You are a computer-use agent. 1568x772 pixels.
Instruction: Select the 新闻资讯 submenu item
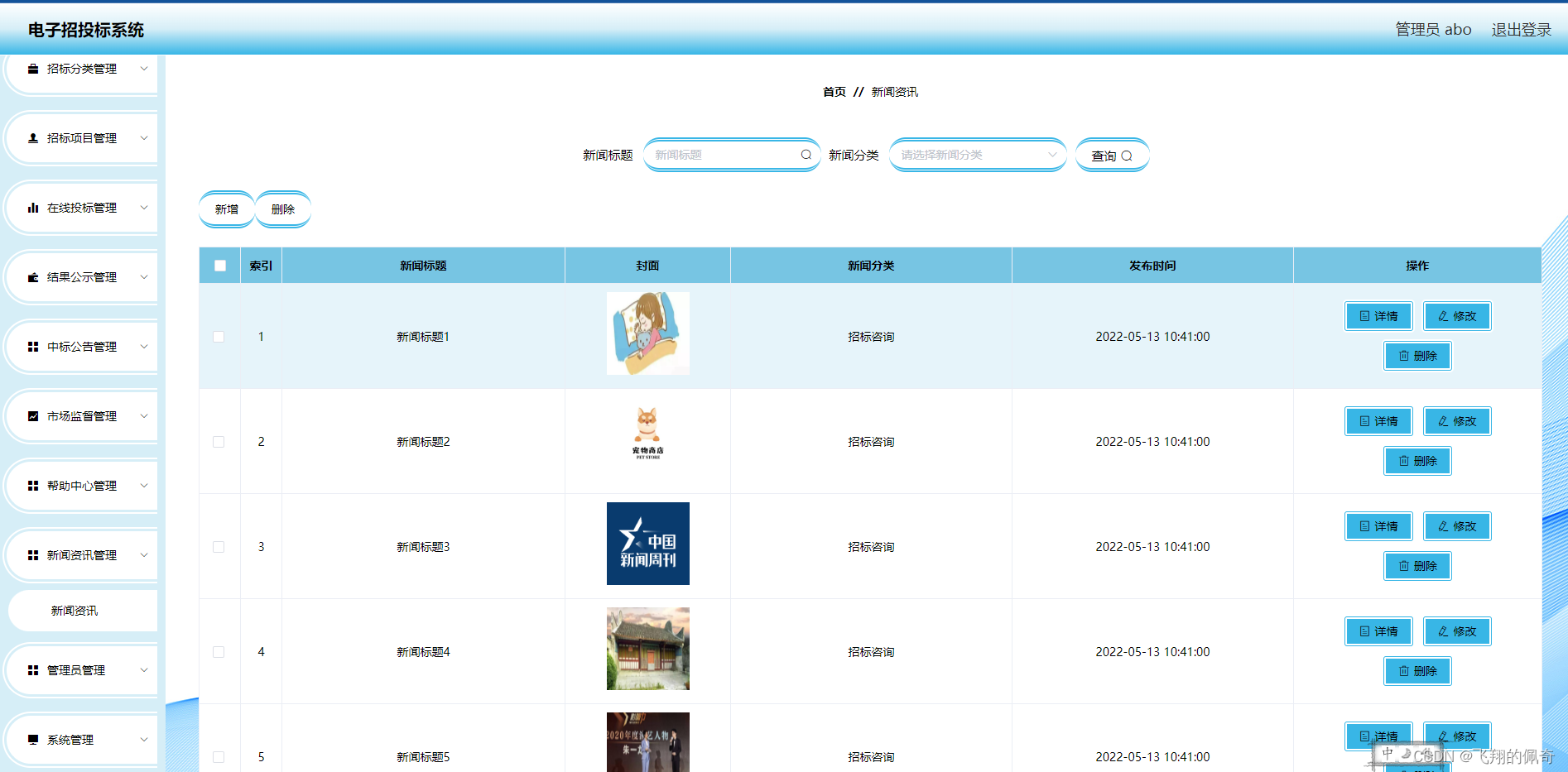(74, 611)
